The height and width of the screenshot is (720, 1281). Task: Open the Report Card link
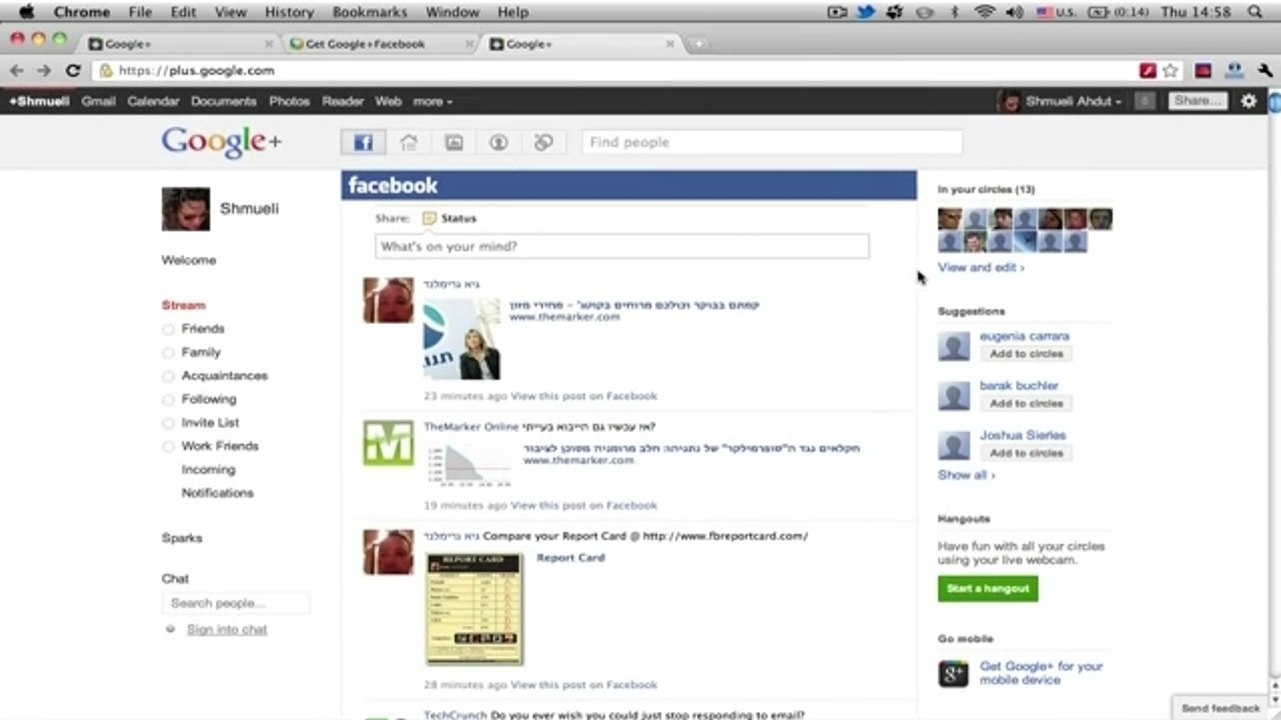tap(570, 558)
